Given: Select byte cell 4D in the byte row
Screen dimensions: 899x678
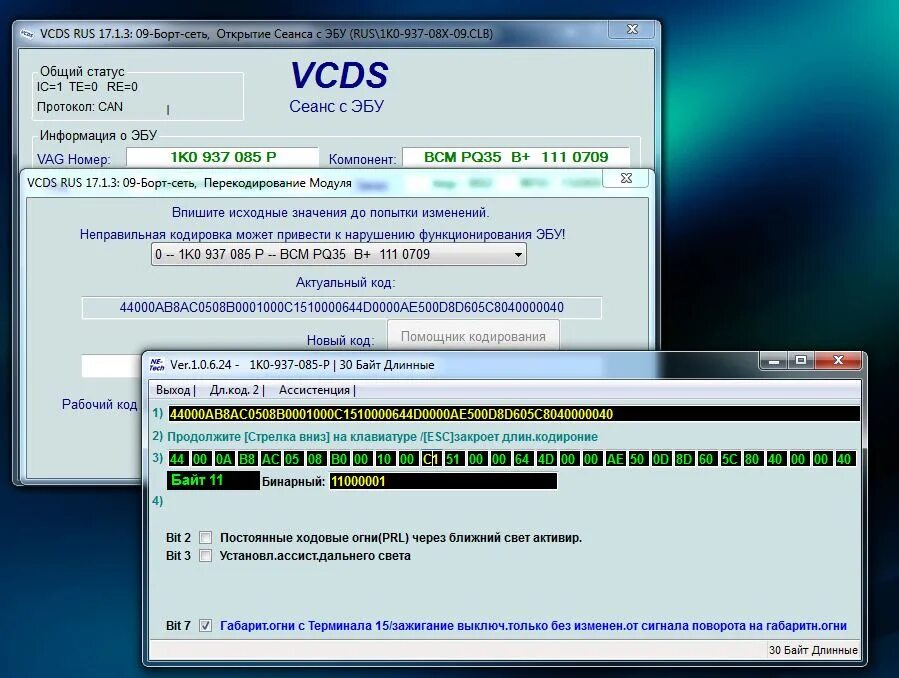Looking at the screenshot, I should [x=546, y=459].
